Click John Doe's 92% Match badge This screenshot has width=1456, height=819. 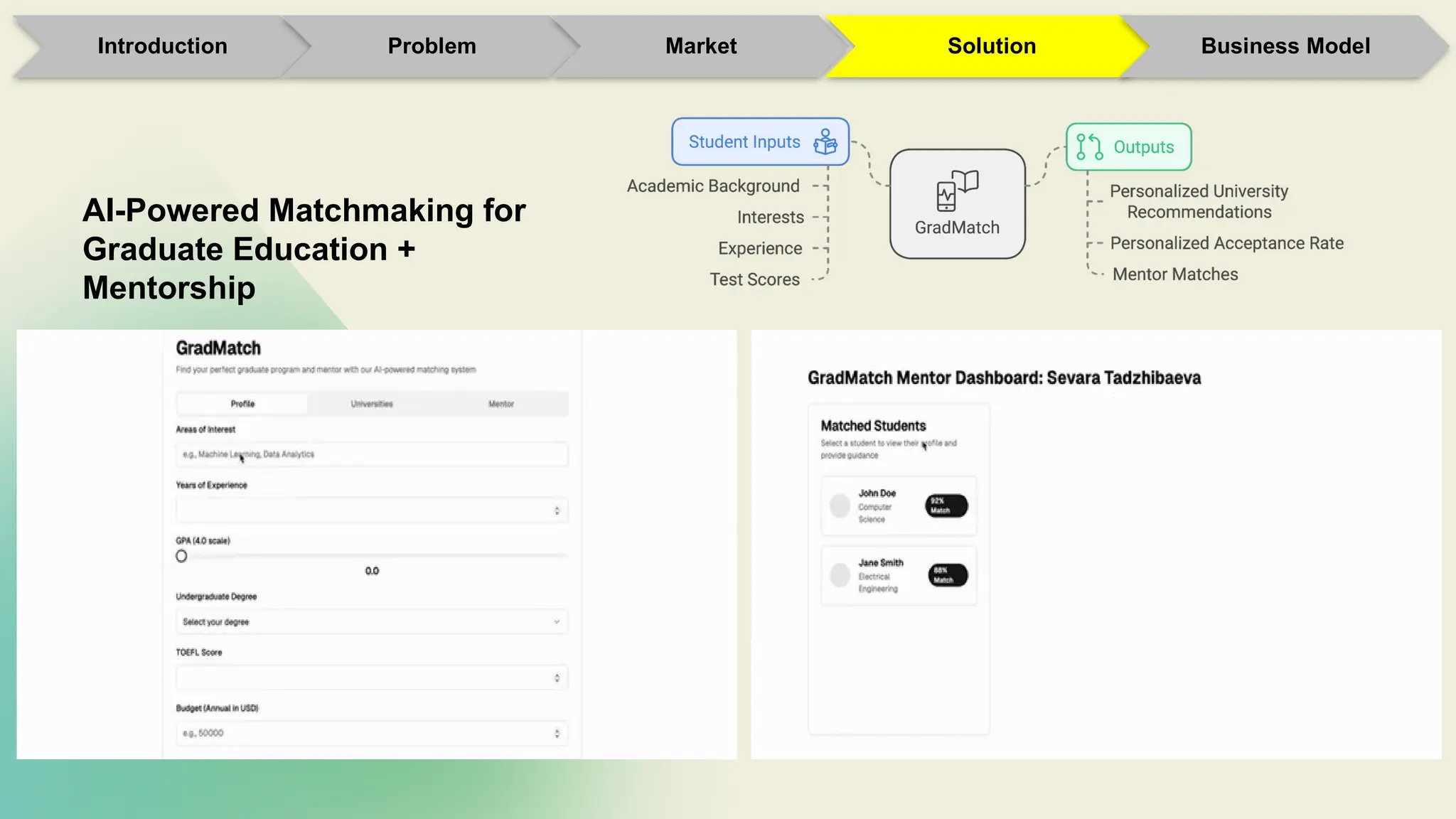click(946, 505)
